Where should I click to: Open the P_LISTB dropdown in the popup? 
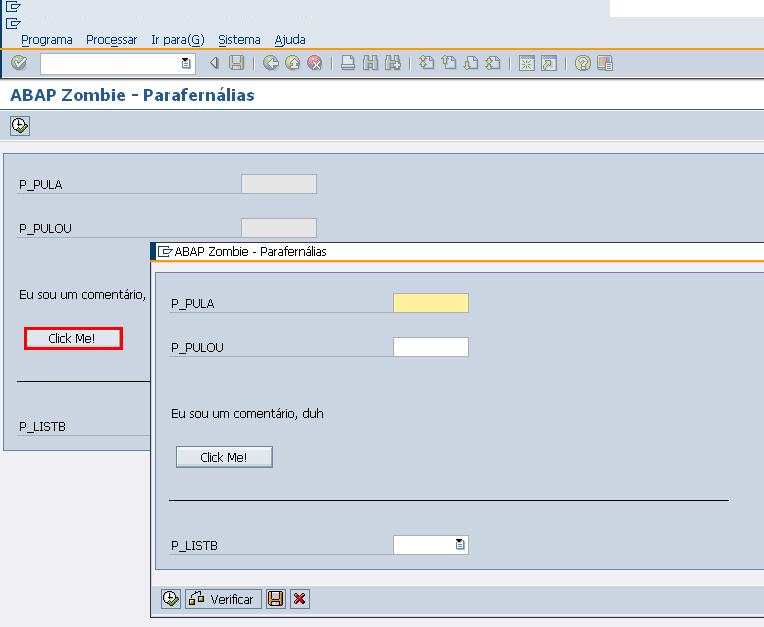coord(460,545)
